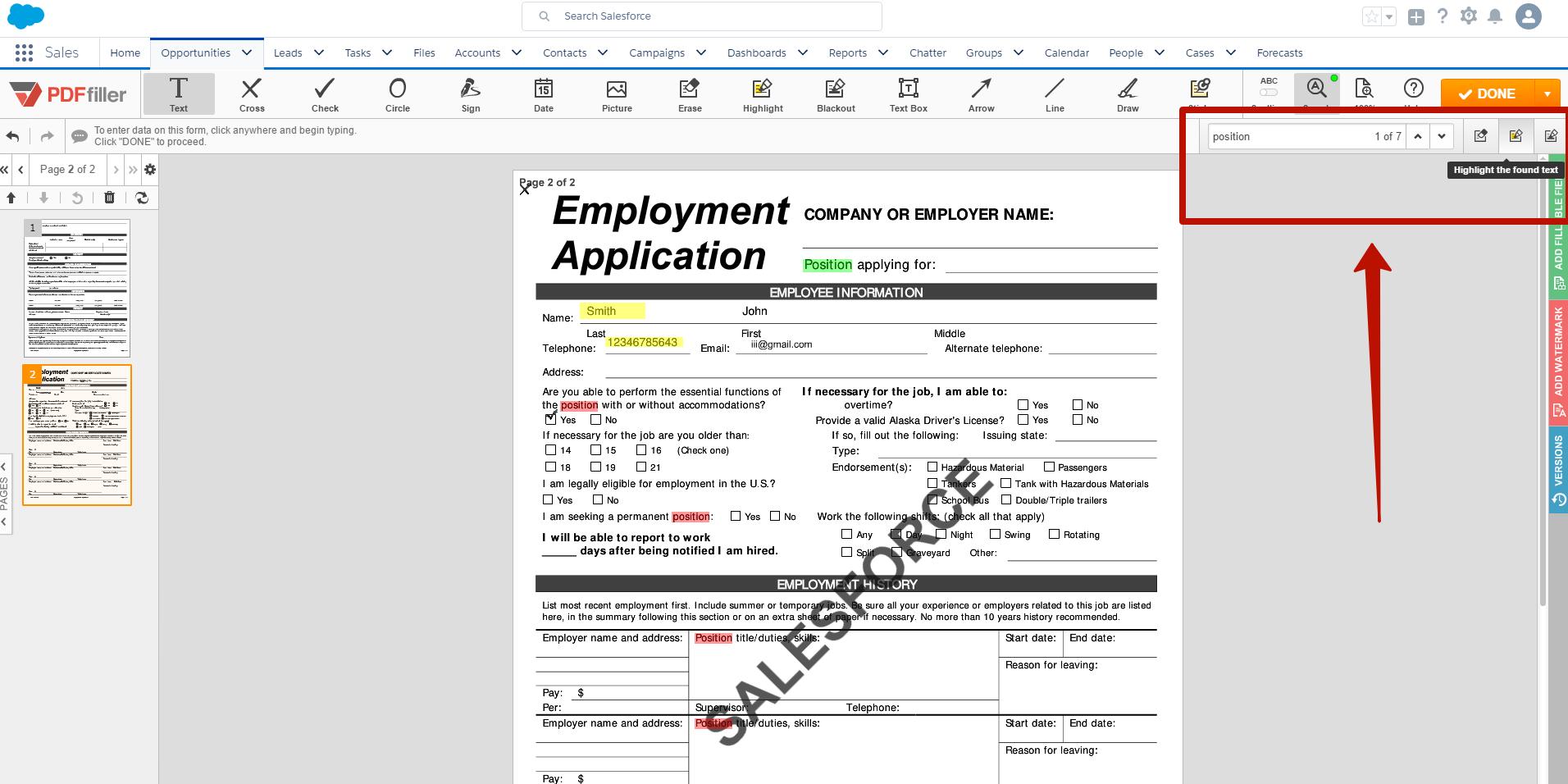
Task: Go to the previous page
Action: (x=21, y=169)
